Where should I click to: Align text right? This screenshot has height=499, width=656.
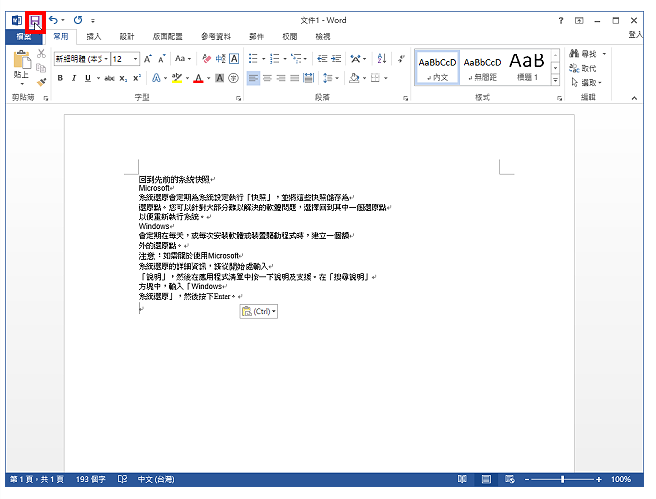[x=281, y=78]
